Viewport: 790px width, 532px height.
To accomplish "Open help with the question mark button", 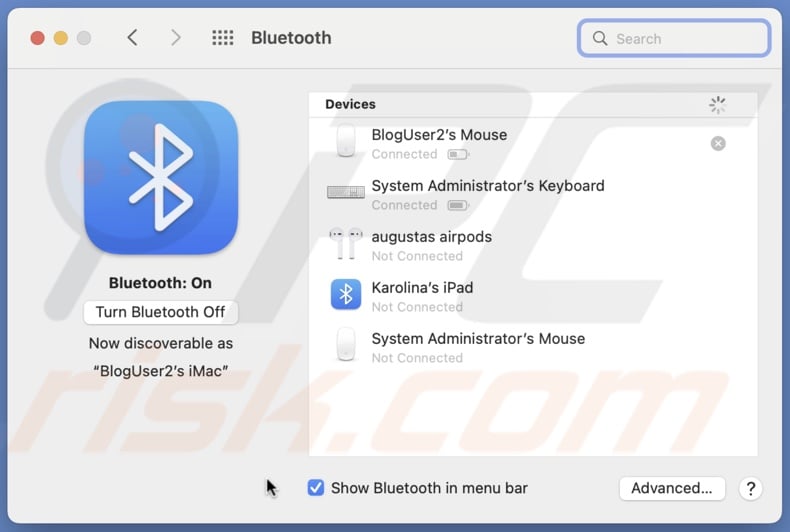I will [751, 488].
